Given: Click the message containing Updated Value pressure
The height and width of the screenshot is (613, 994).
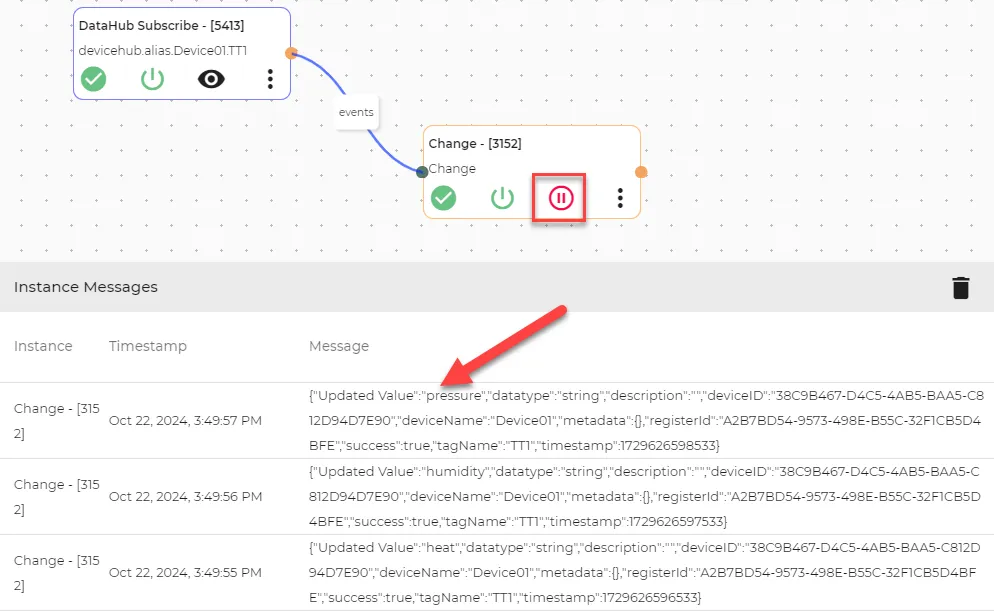Looking at the screenshot, I should (x=646, y=421).
